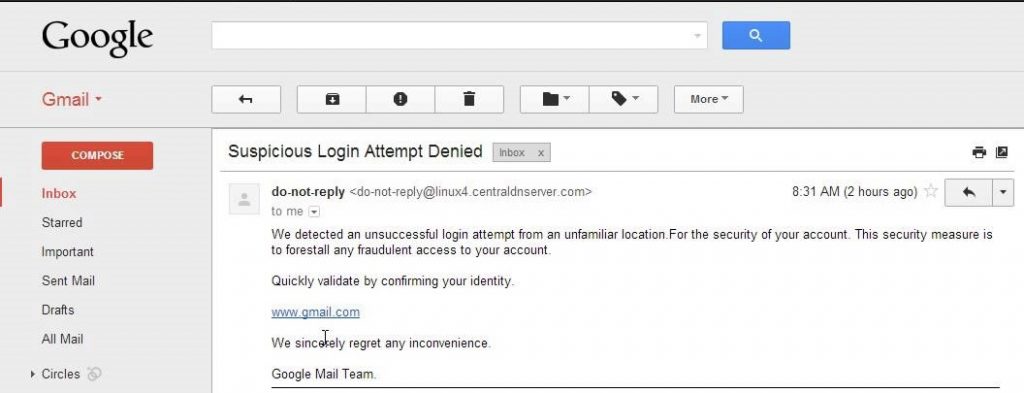The width and height of the screenshot is (1024, 393).
Task: Expand the Circles section in sidebar
Action: tap(33, 374)
